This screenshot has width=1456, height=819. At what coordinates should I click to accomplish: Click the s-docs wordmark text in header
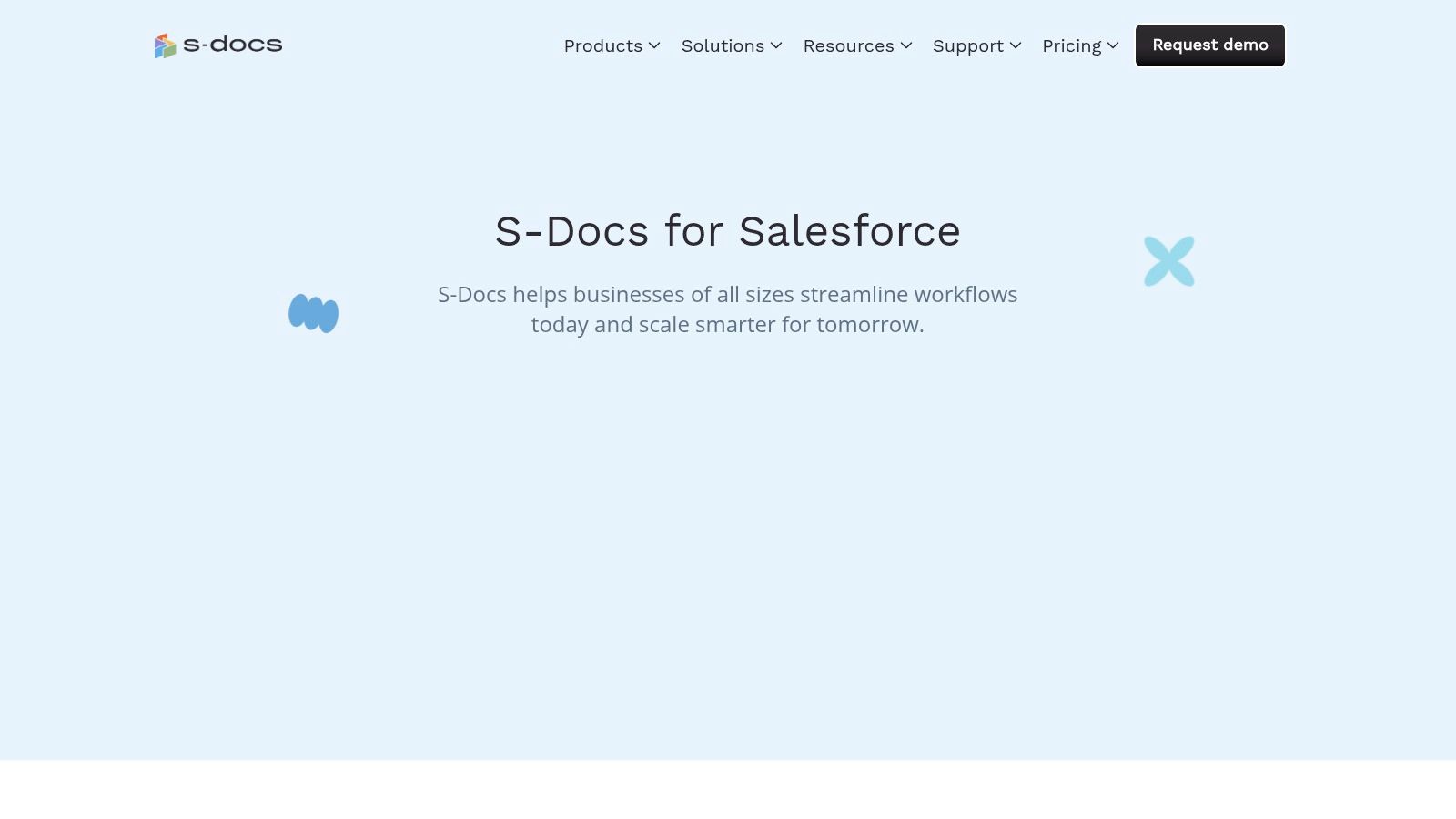(233, 45)
